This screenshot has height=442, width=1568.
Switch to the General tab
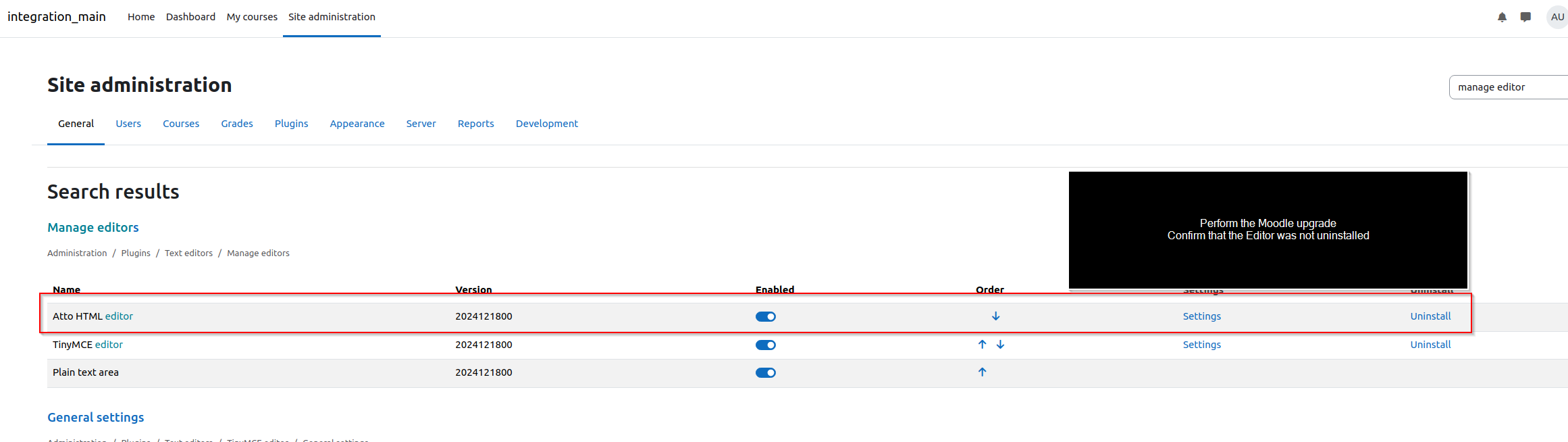[x=76, y=124]
